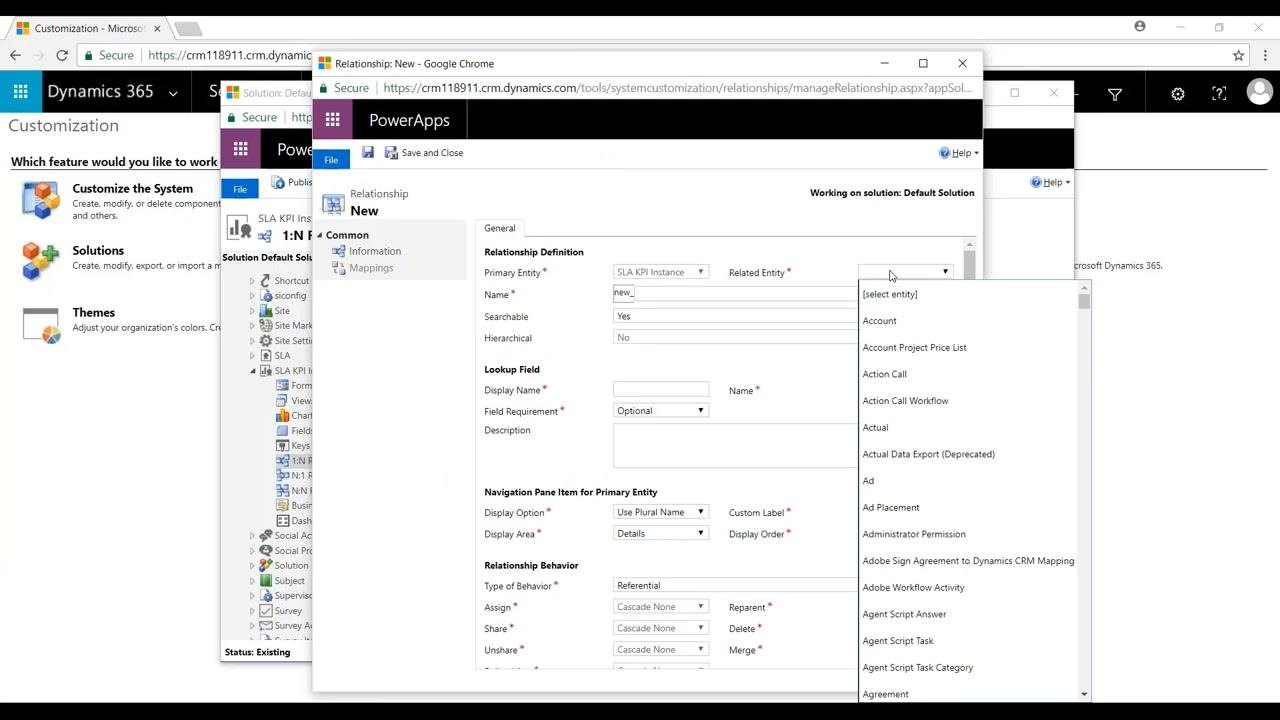Click the Chrome profile icon in title bar
Screen dimensions: 1280x720
tap(1140, 27)
